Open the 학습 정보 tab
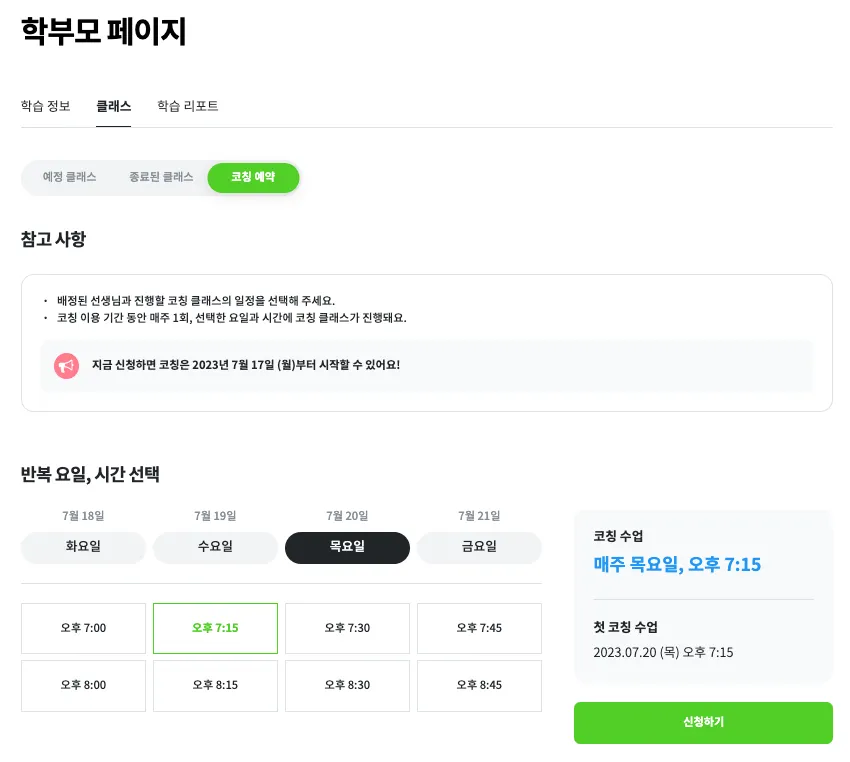 [46, 106]
